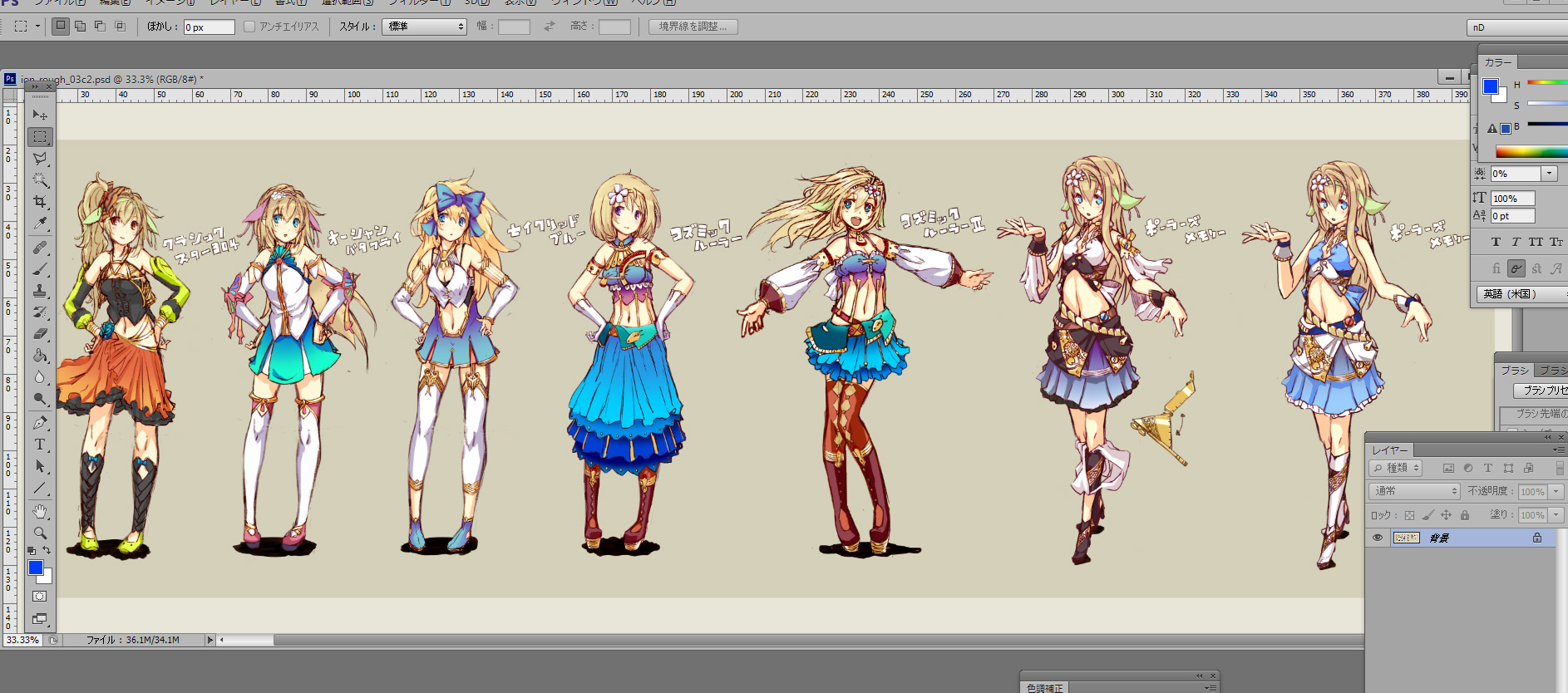
Task: Expand the 英語 (米国) language dropdown
Action: tap(1521, 294)
